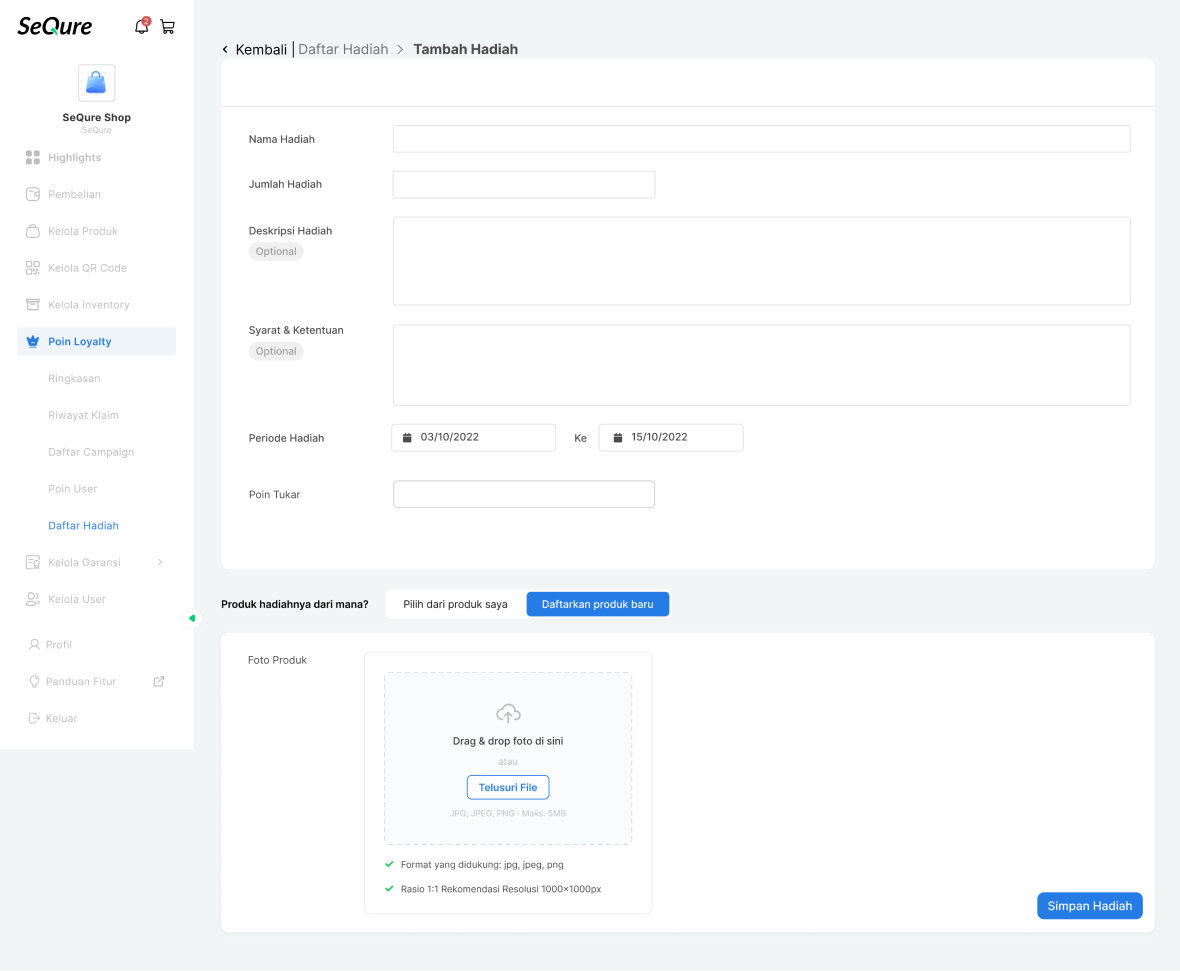1180x971 pixels.
Task: Expand the Kelola Garansi submenu chevron
Action: [x=160, y=562]
